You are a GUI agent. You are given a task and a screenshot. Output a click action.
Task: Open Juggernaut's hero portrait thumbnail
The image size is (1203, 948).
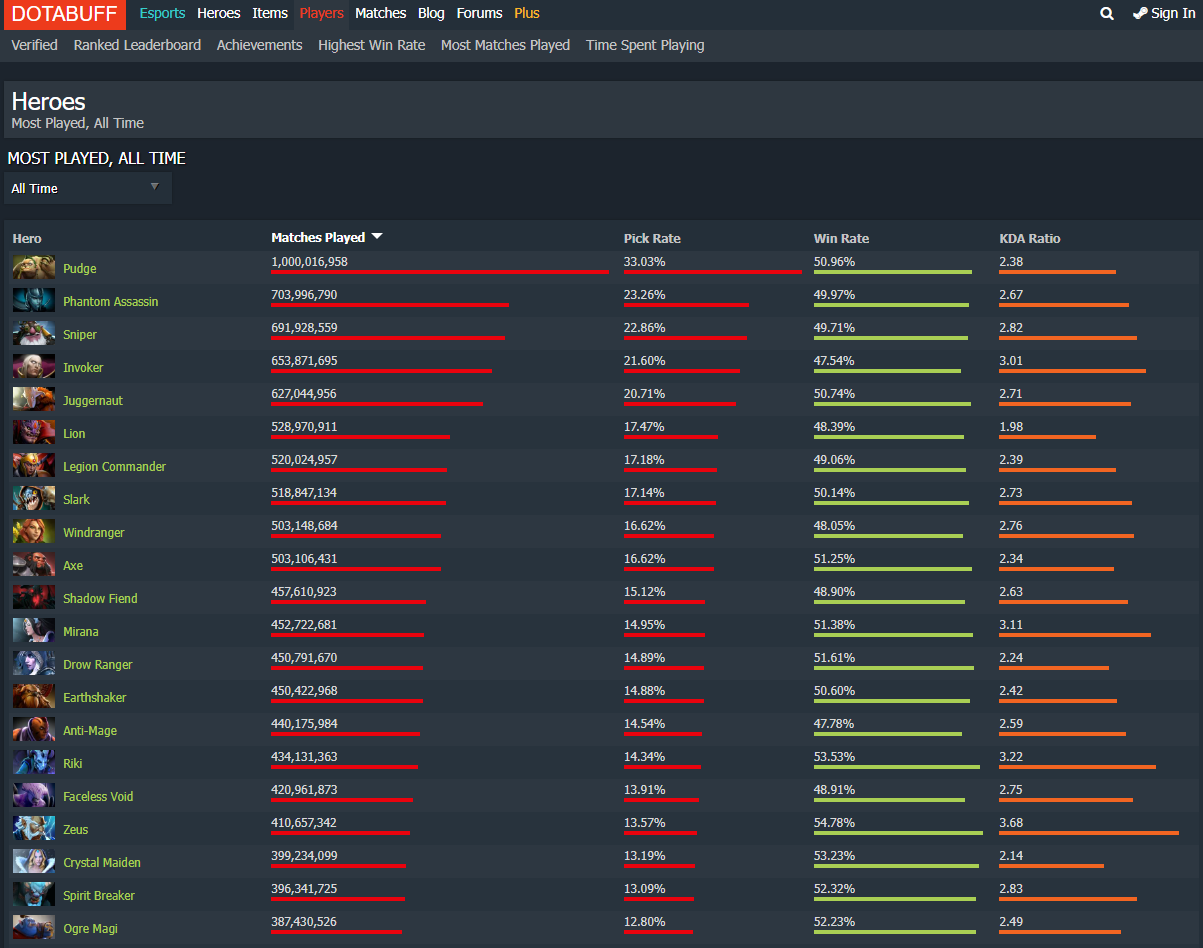[34, 400]
